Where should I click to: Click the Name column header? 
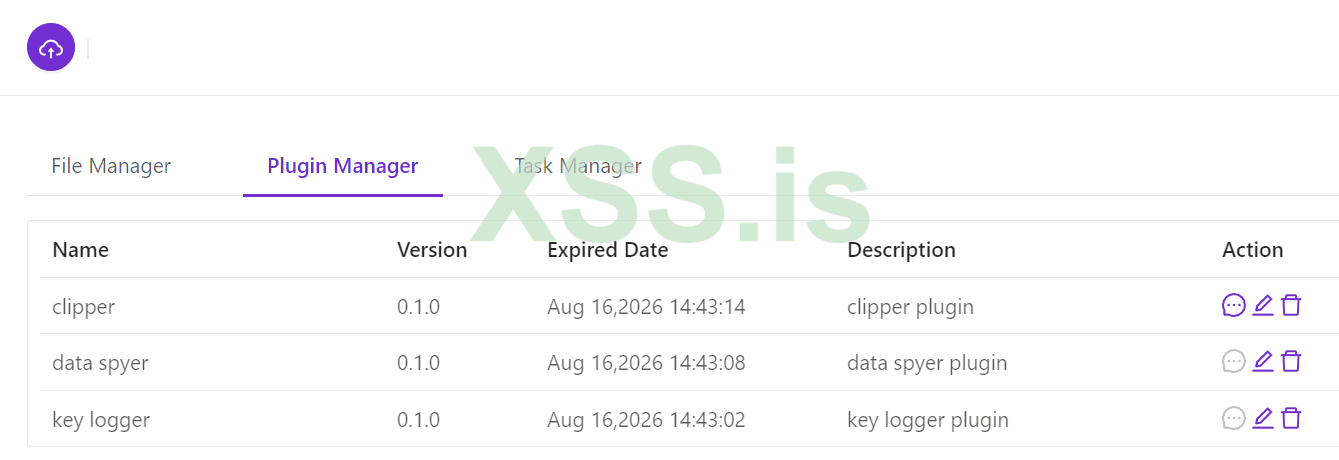pyautogui.click(x=81, y=250)
